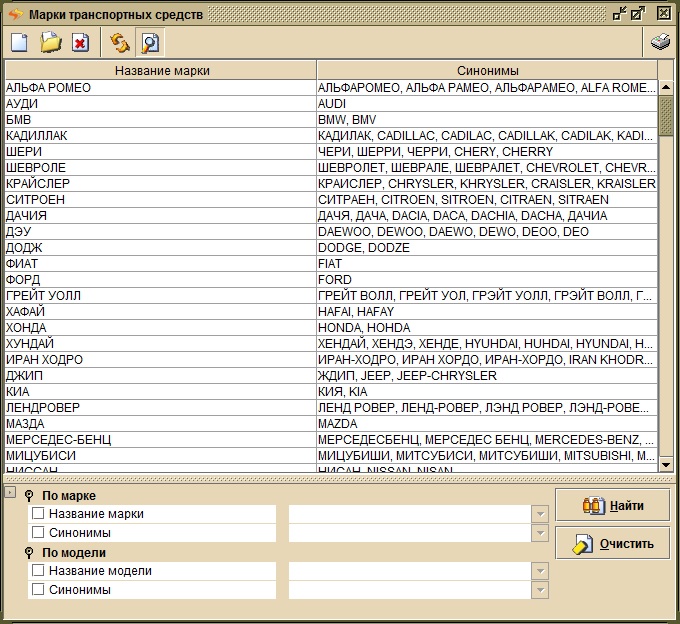This screenshot has width=680, height=624.
Task: Select the СИТРОЕН row
Action: click(331, 200)
